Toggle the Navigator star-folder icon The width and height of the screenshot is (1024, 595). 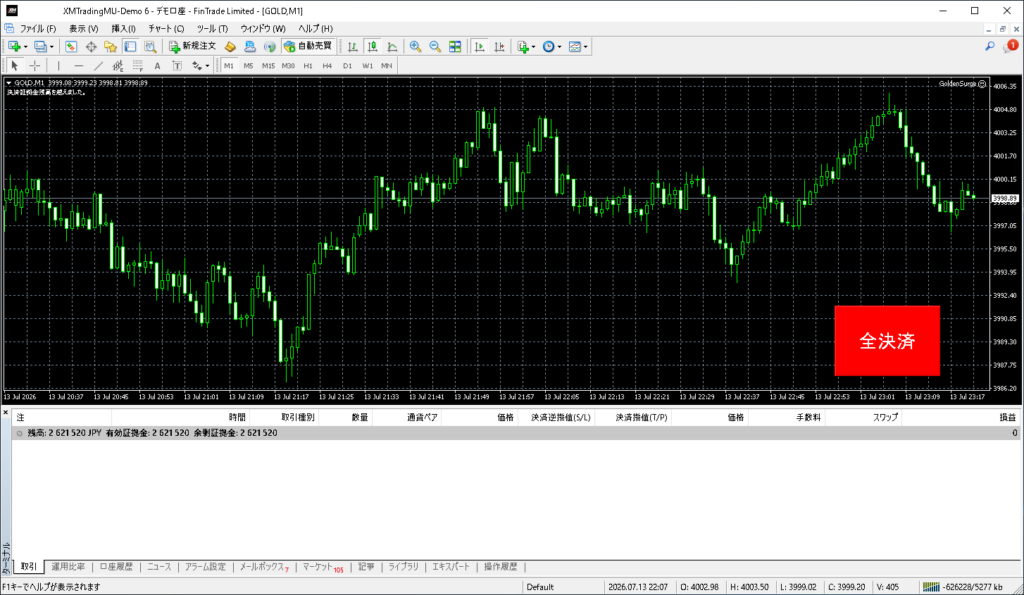[110, 46]
